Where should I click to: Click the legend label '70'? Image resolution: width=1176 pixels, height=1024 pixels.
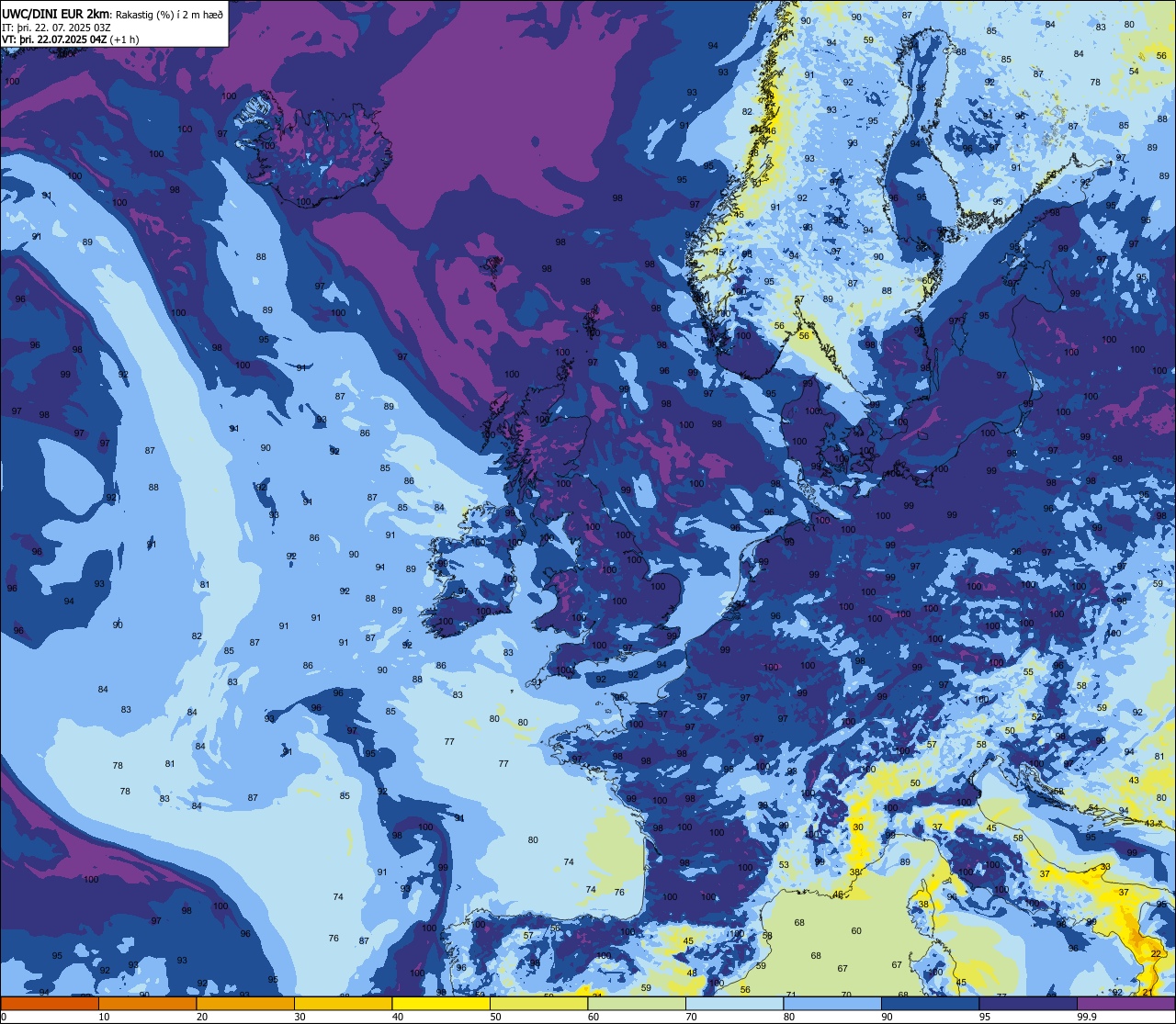pos(692,1017)
